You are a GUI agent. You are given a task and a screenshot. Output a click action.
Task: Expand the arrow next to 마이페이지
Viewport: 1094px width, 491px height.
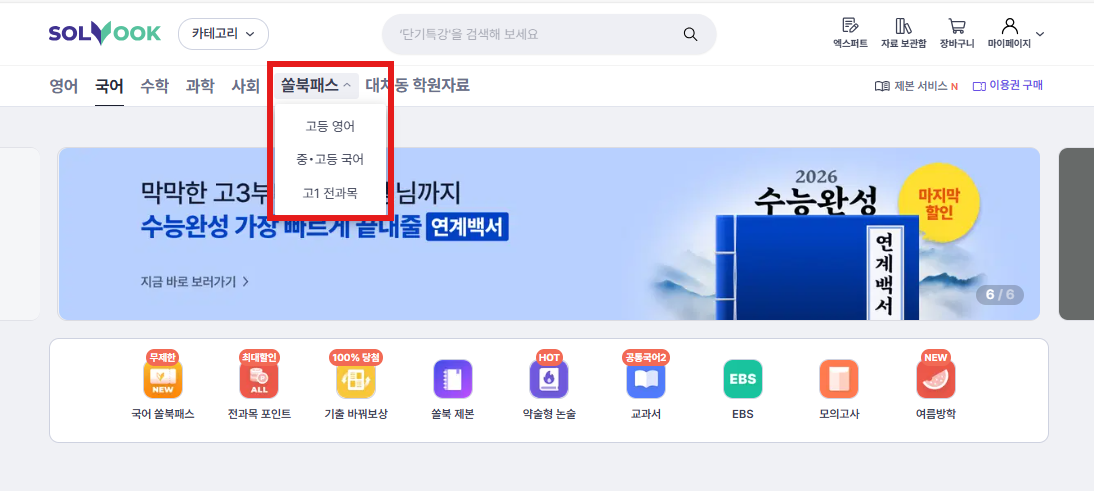[1040, 33]
